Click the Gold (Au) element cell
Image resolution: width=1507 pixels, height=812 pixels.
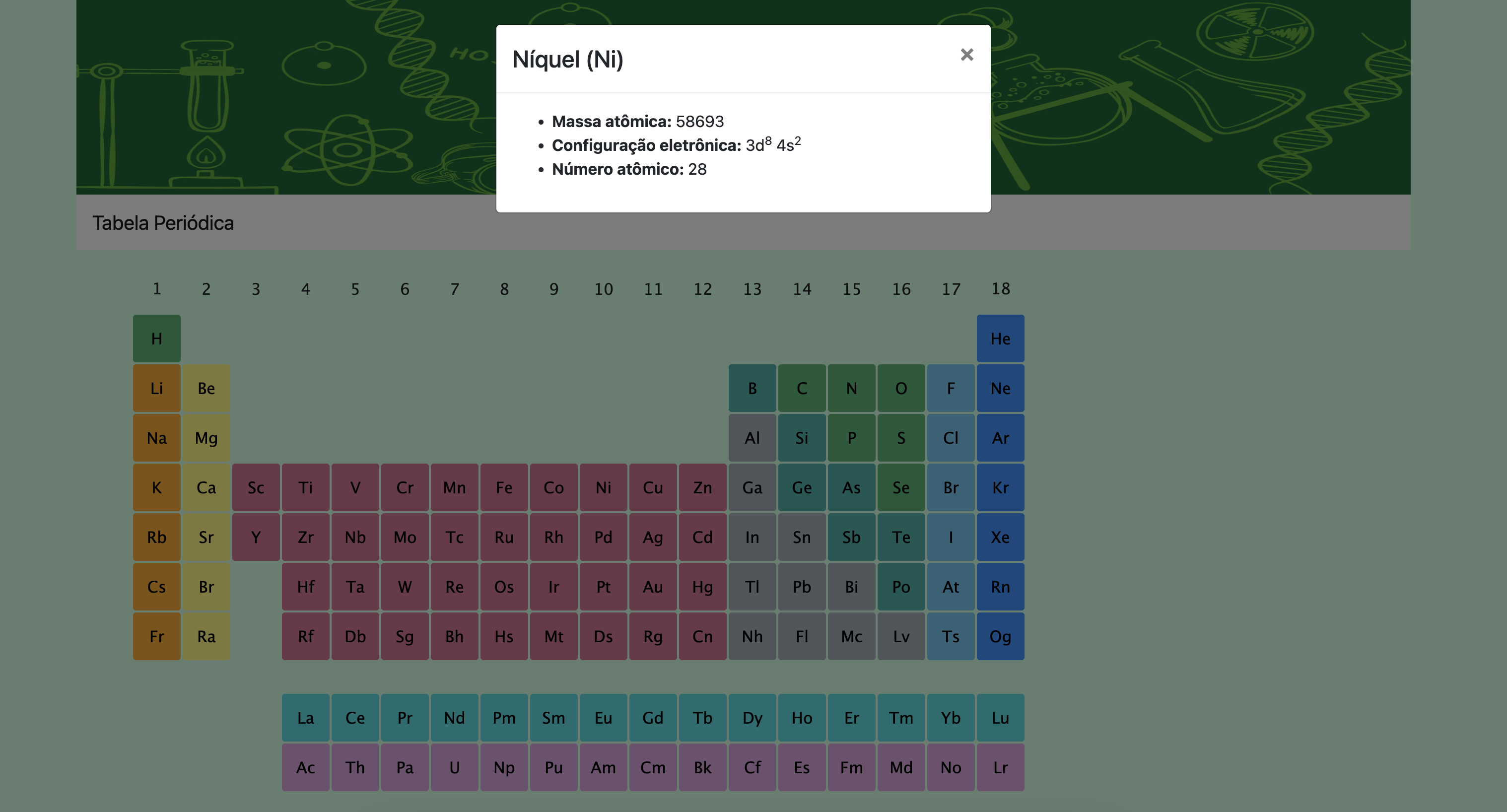pos(653,587)
